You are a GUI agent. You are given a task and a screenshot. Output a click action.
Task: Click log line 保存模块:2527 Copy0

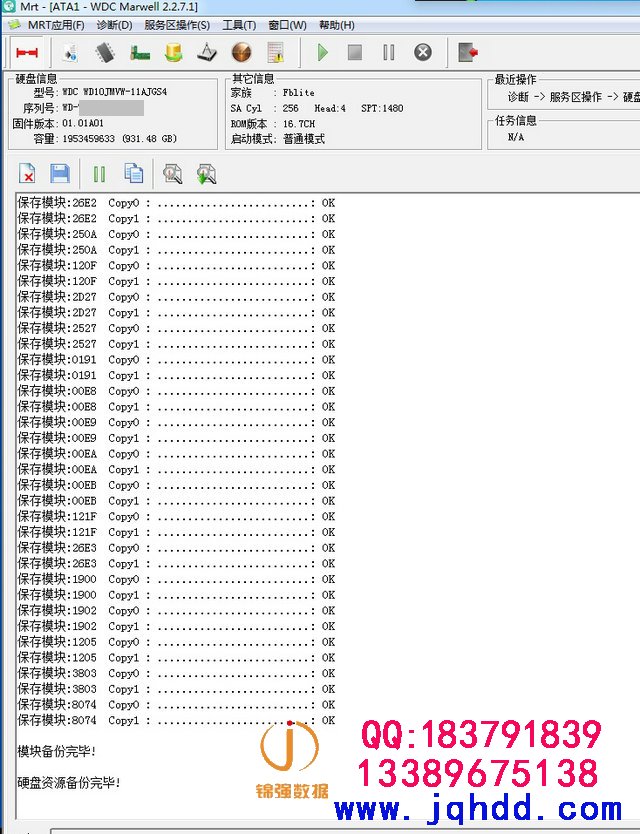point(176,328)
